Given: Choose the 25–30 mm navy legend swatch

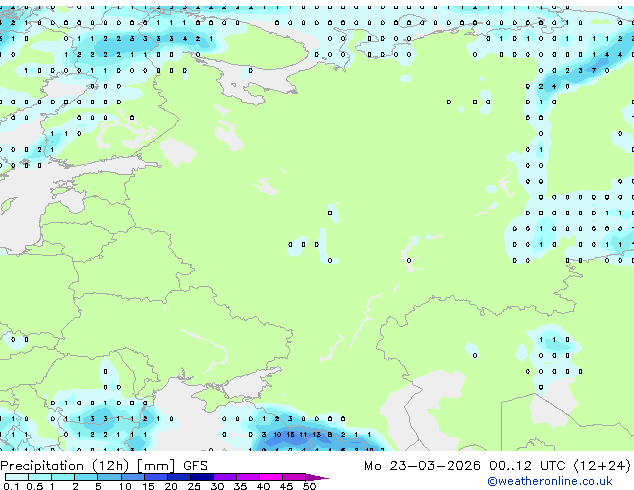Looking at the screenshot, I should 202,477.
